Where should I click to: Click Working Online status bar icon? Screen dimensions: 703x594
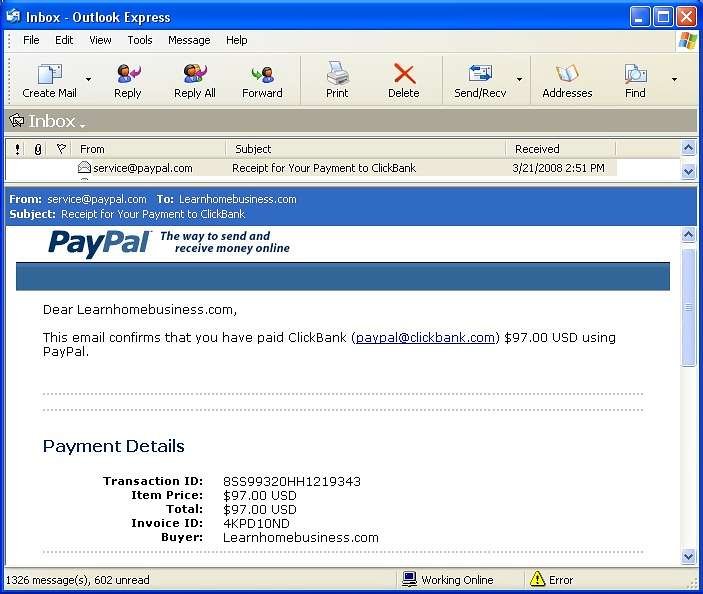(409, 579)
